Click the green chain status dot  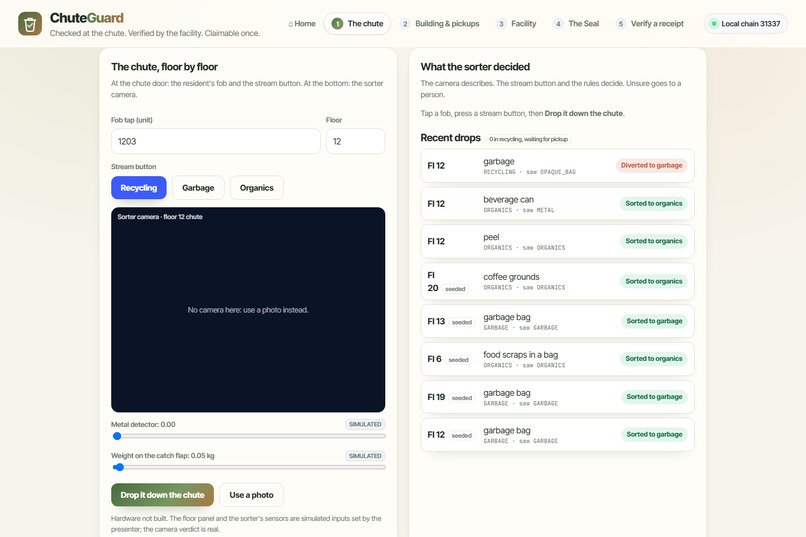tap(713, 24)
